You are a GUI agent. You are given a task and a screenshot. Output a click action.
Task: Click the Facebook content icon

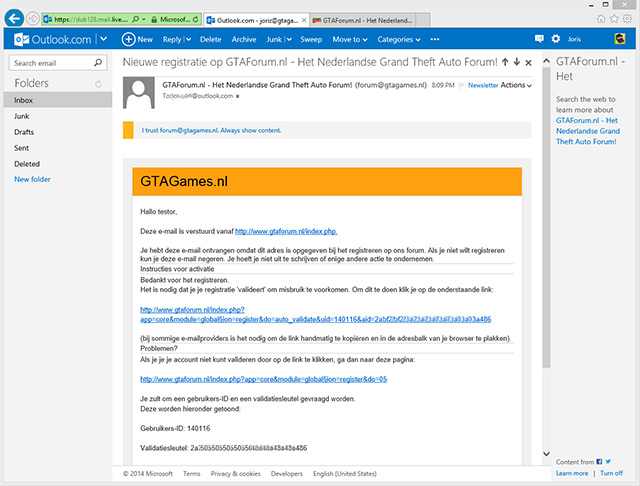599,462
